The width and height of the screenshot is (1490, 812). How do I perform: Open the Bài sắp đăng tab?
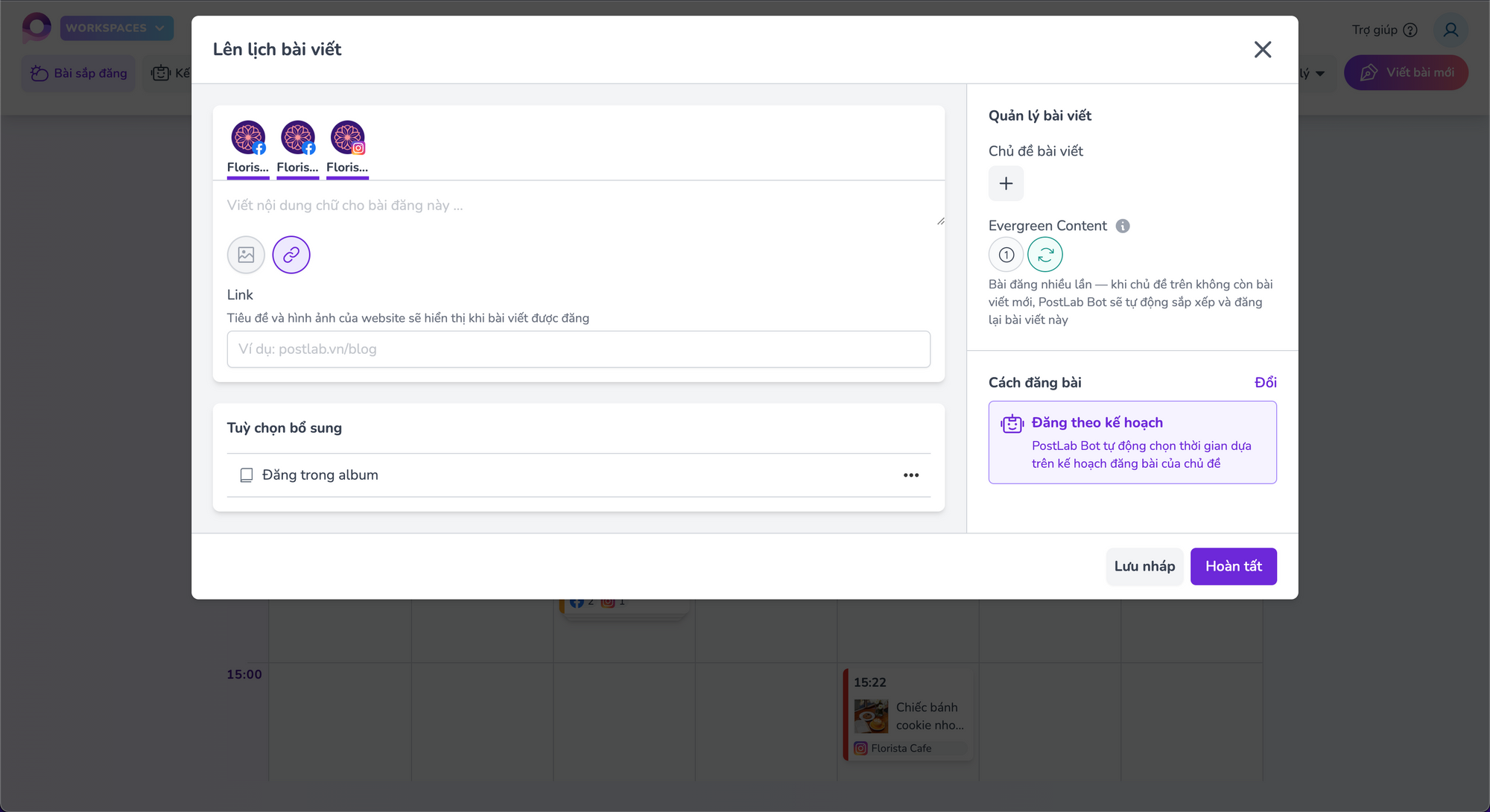click(79, 73)
